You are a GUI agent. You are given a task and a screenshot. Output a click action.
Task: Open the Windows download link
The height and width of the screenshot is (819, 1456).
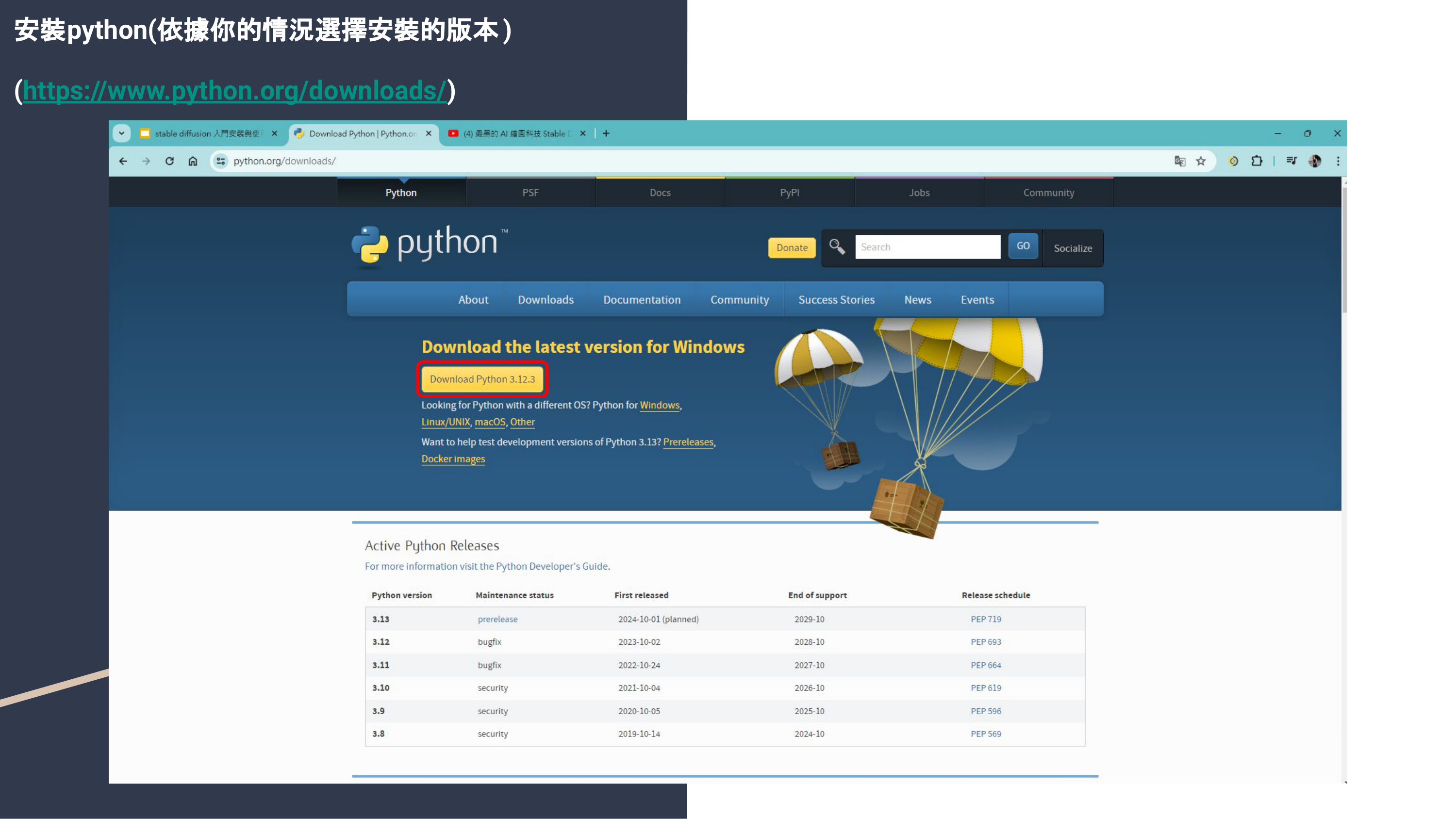point(660,405)
